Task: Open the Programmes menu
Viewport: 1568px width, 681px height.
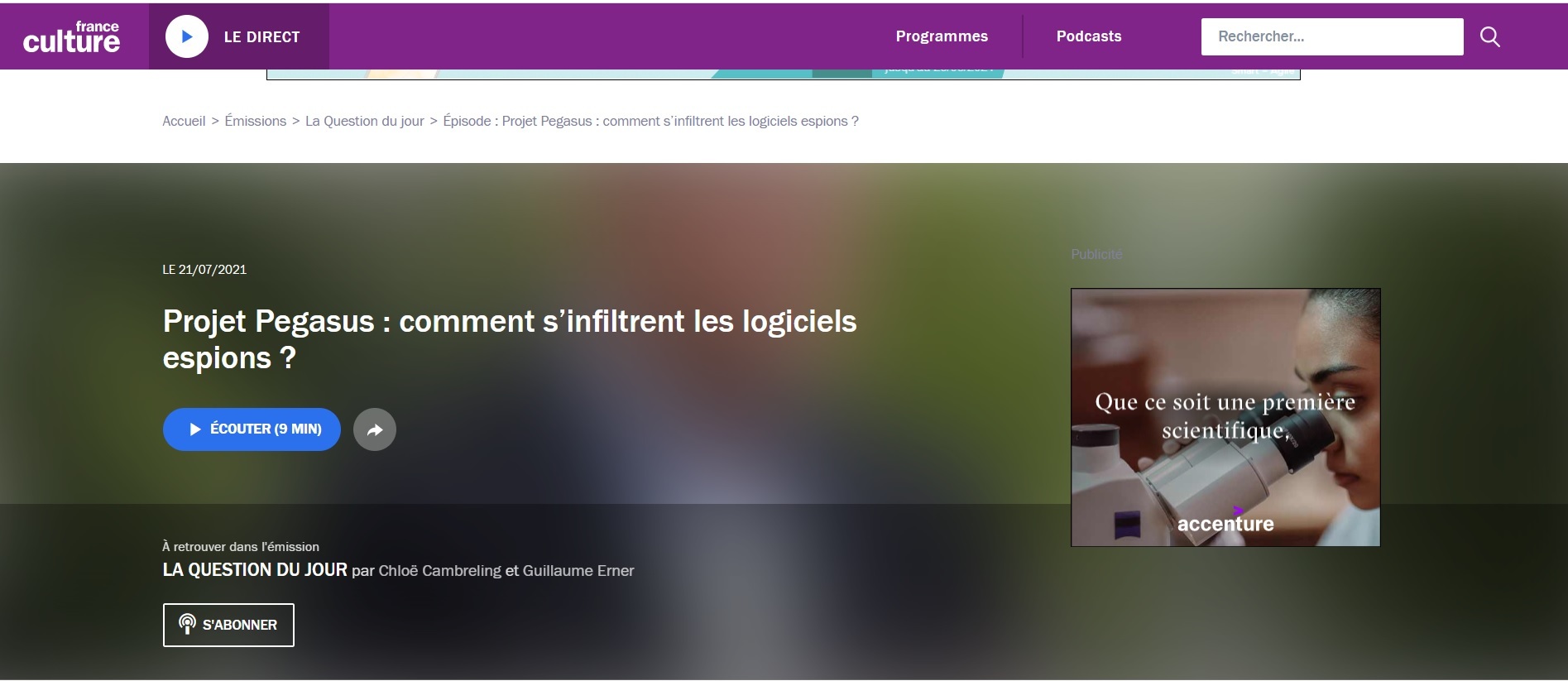Action: coord(941,36)
